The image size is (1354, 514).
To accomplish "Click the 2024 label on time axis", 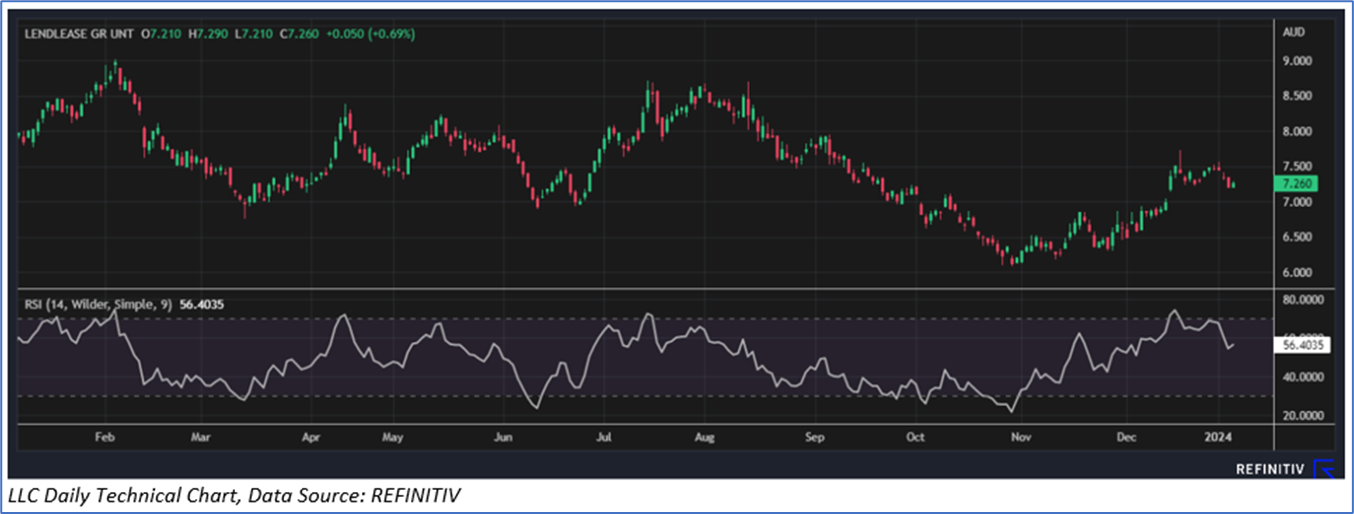I will click(1219, 438).
